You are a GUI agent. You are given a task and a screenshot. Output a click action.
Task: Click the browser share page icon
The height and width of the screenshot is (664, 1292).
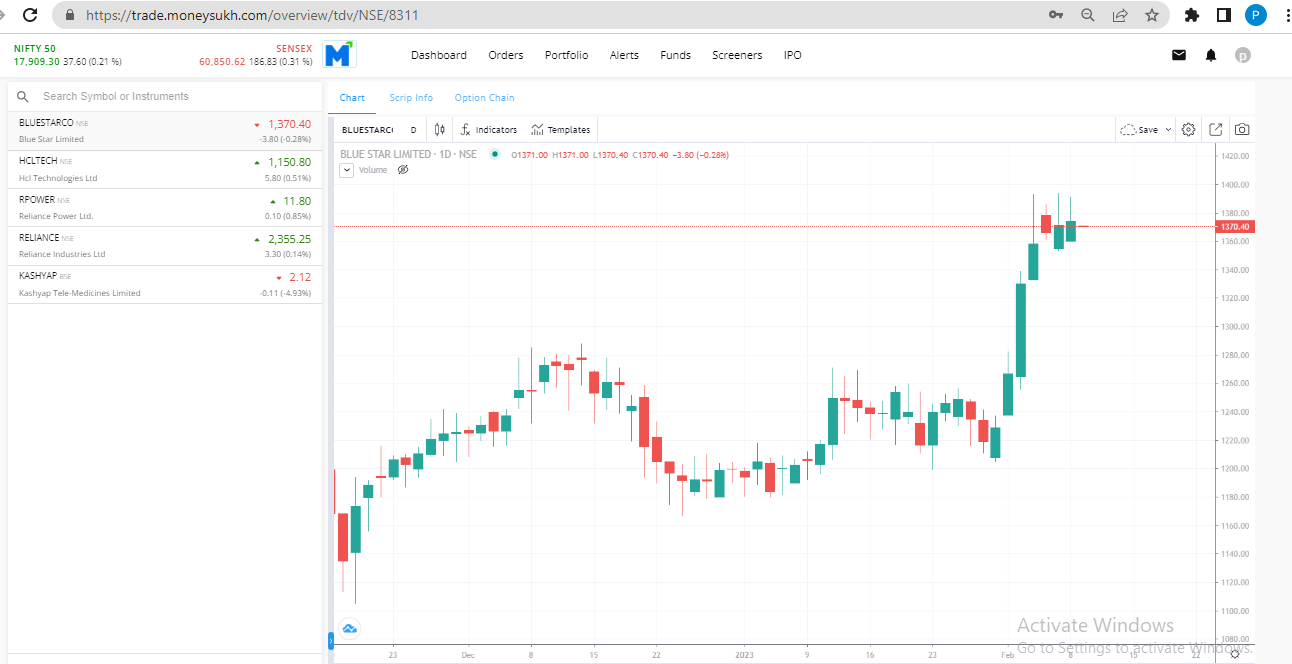[x=1120, y=15]
